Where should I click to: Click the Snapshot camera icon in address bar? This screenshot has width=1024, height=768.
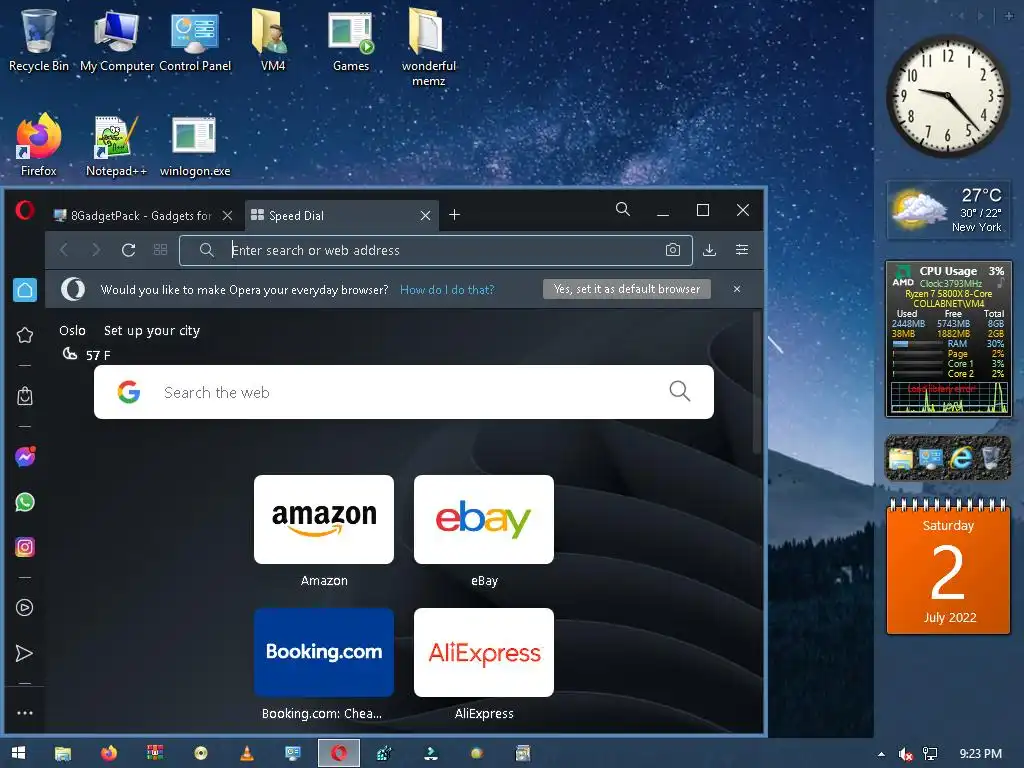[x=673, y=249]
